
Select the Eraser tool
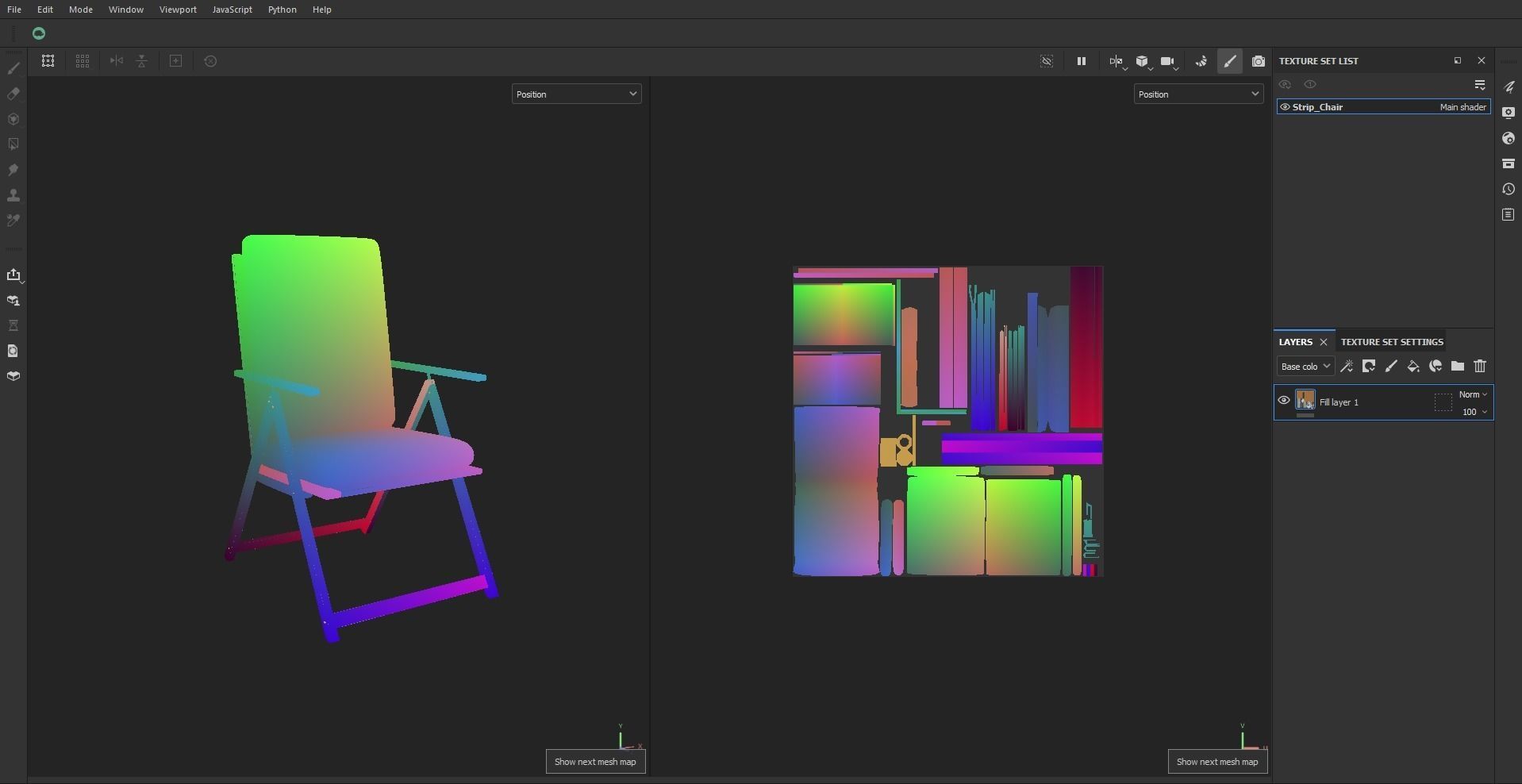(13, 94)
